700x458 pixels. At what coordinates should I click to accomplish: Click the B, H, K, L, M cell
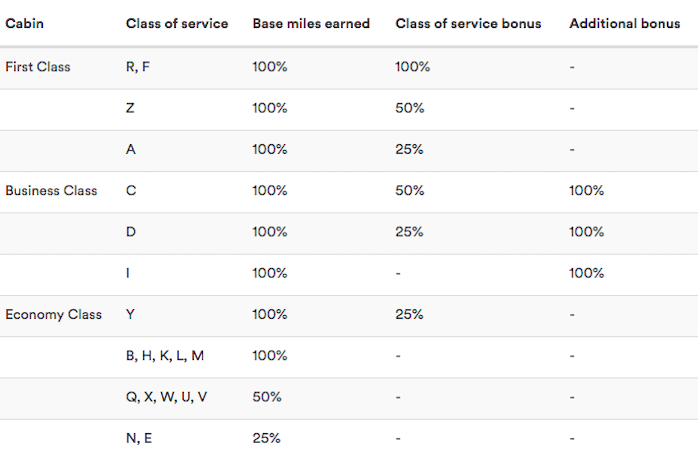click(x=165, y=356)
